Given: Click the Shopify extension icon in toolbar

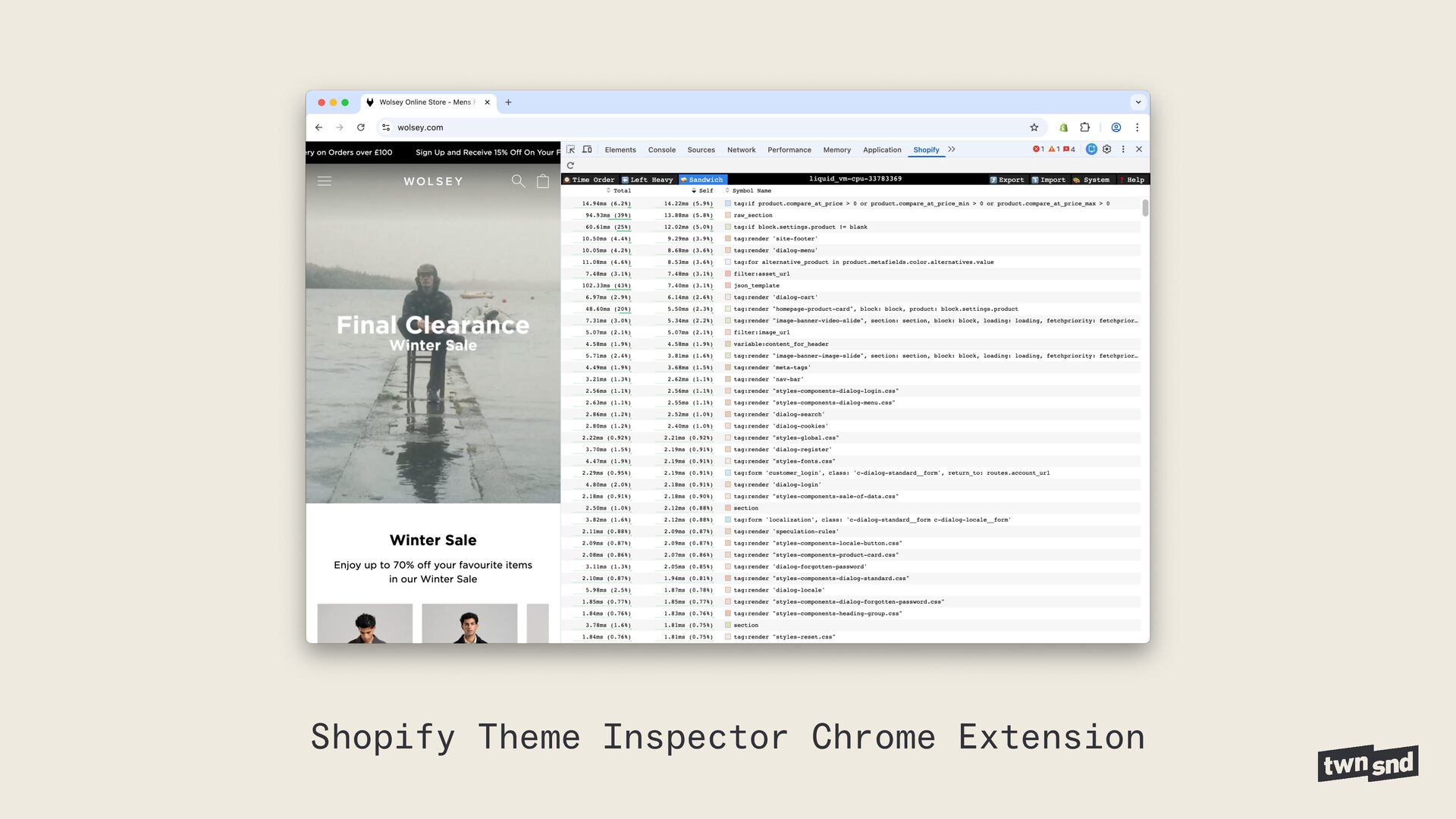Looking at the screenshot, I should [x=1063, y=127].
